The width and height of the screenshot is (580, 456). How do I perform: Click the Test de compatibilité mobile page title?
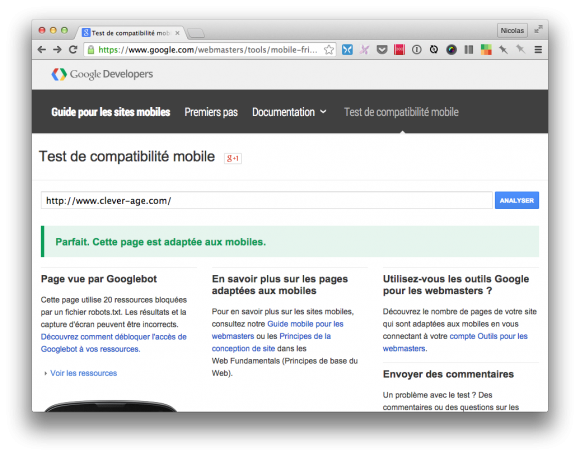127,156
